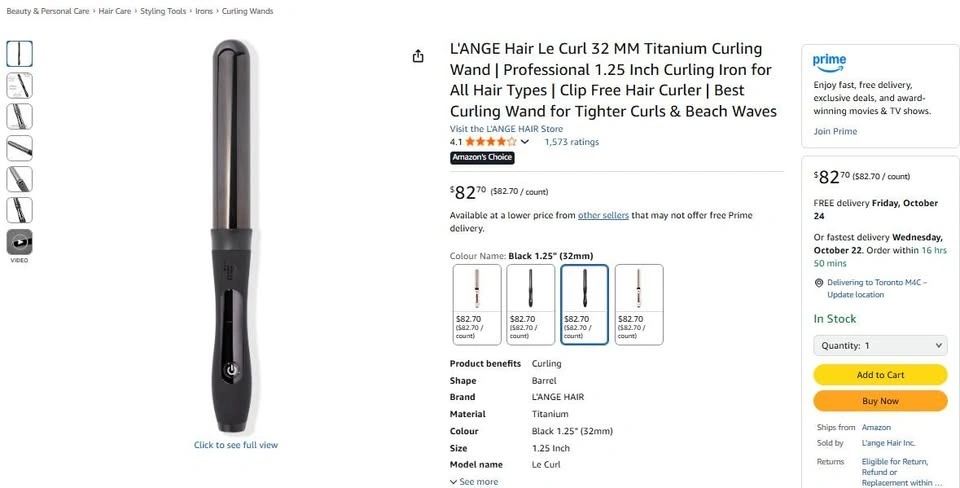Play the product video thumbnail
Image resolution: width=960 pixels, height=488 pixels.
[20, 242]
